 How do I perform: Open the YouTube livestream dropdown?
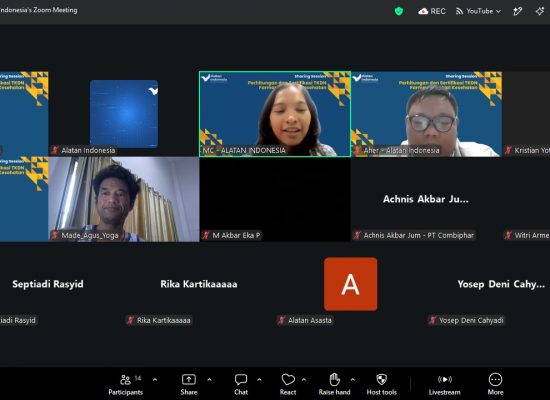tap(478, 11)
